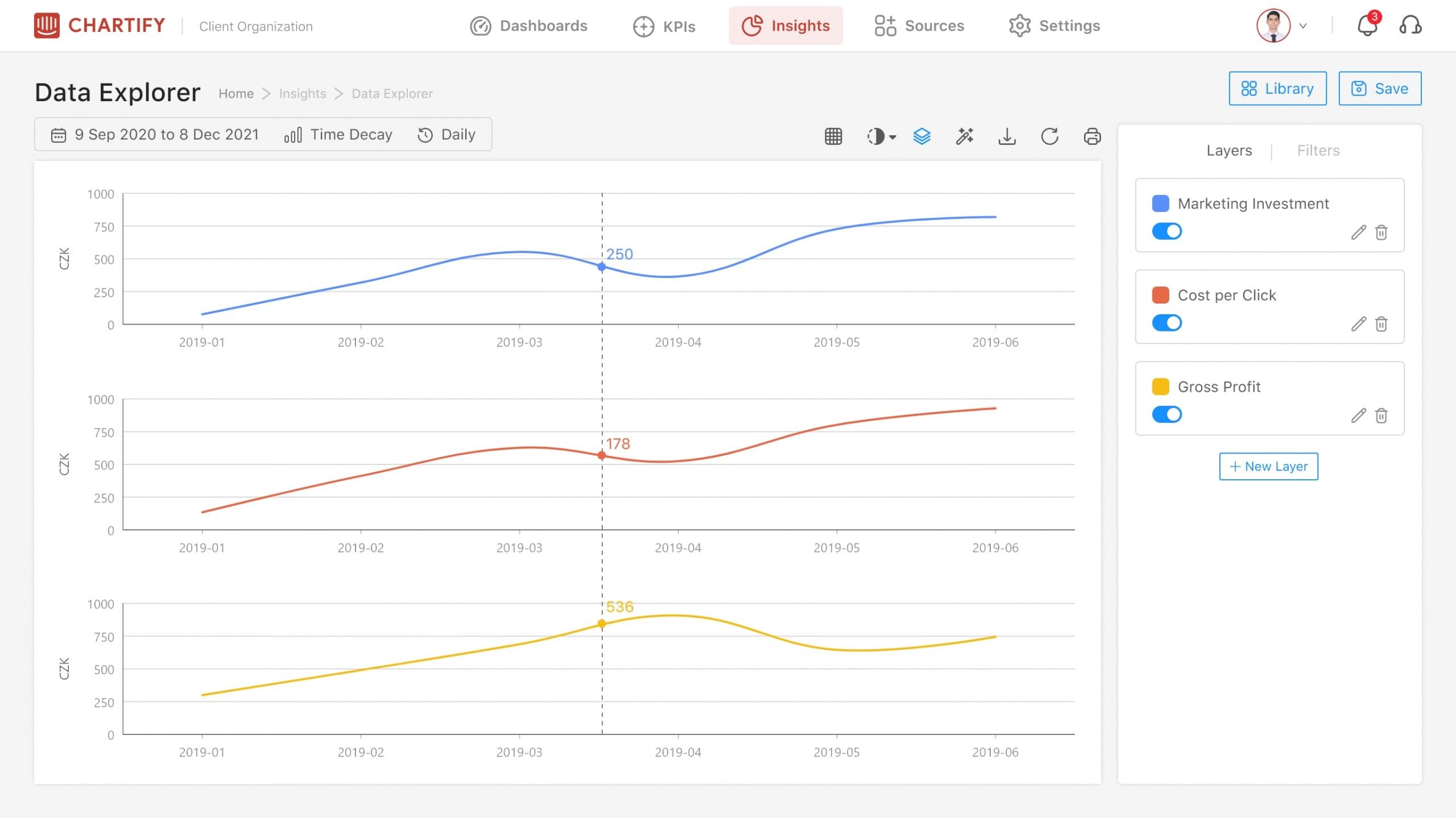The width and height of the screenshot is (1456, 818).
Task: Click the layers stack icon in toolbar
Action: 921,136
